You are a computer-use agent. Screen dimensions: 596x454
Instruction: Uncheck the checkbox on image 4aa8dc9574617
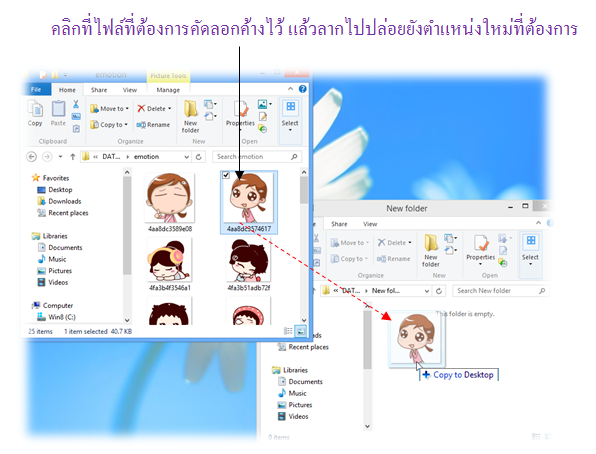click(226, 175)
